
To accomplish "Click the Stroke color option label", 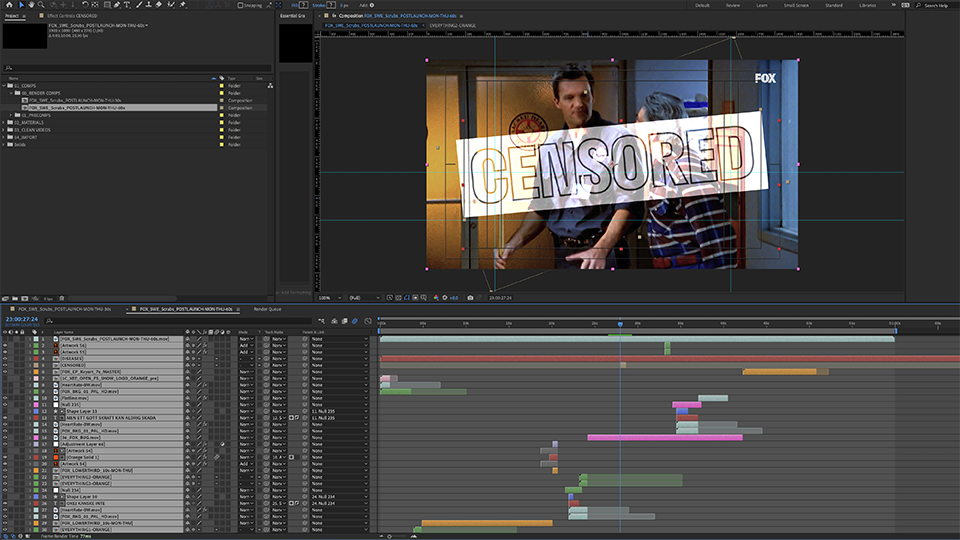I will point(318,5).
